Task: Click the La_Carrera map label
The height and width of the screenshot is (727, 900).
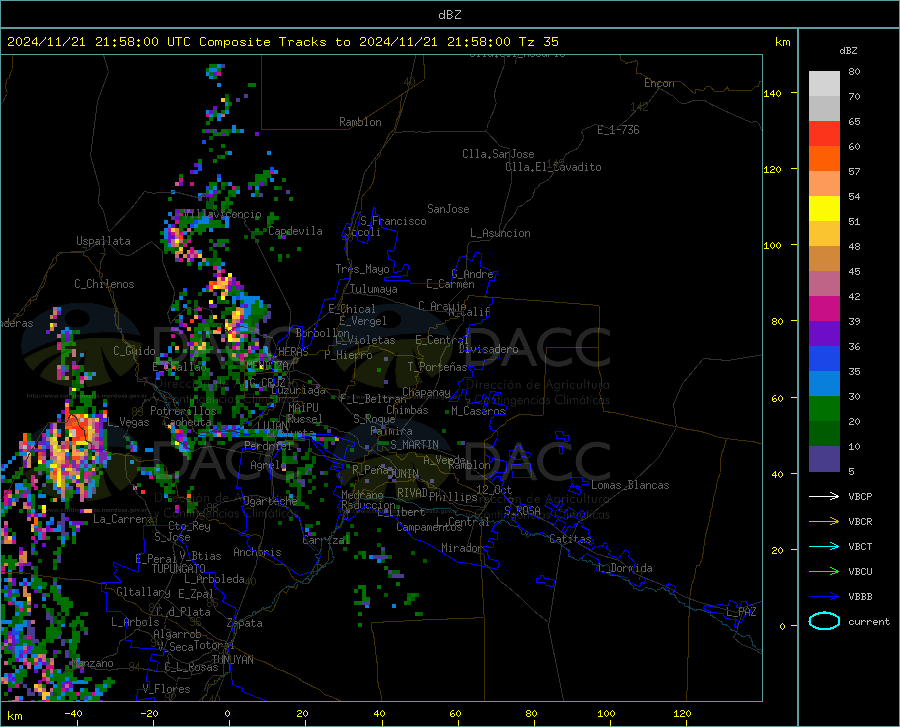Action: [x=123, y=519]
